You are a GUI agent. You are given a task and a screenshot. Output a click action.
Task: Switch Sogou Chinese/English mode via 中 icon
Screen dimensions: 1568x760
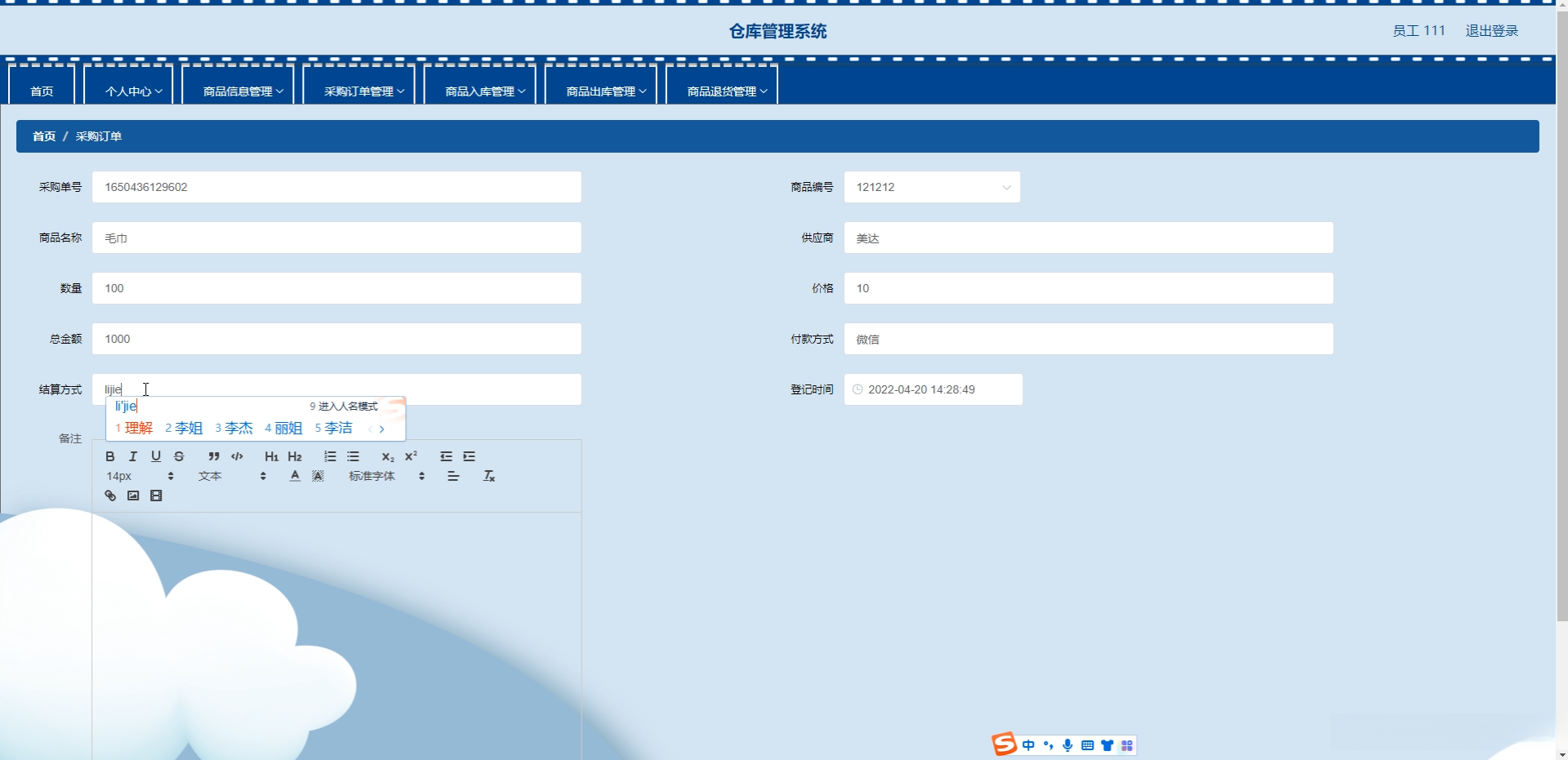pyautogui.click(x=1028, y=745)
